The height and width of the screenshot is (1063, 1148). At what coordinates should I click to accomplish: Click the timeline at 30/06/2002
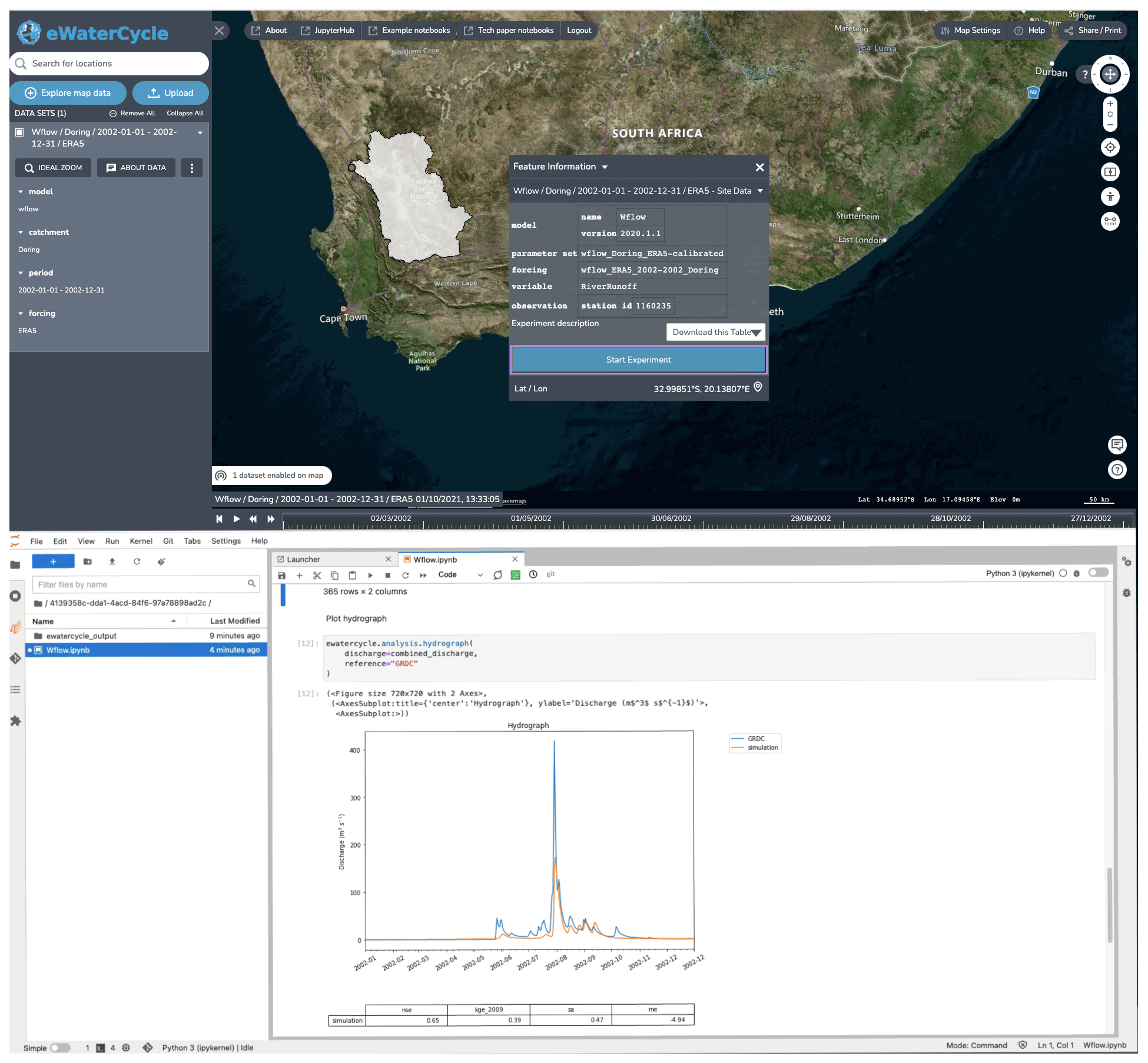tap(671, 520)
